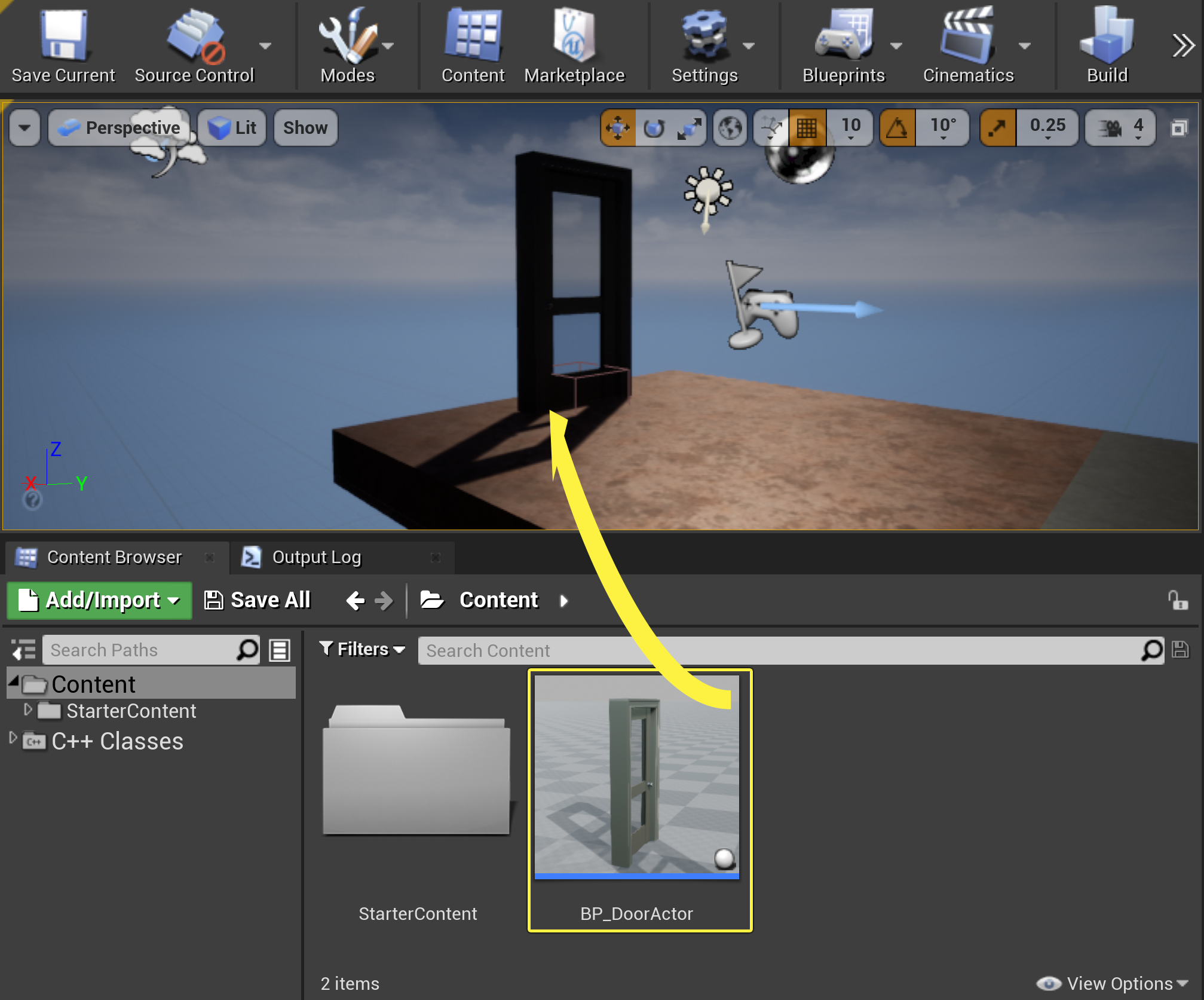Toggle rotation angle snapping
The width and height of the screenshot is (1204, 1000).
[x=897, y=127]
